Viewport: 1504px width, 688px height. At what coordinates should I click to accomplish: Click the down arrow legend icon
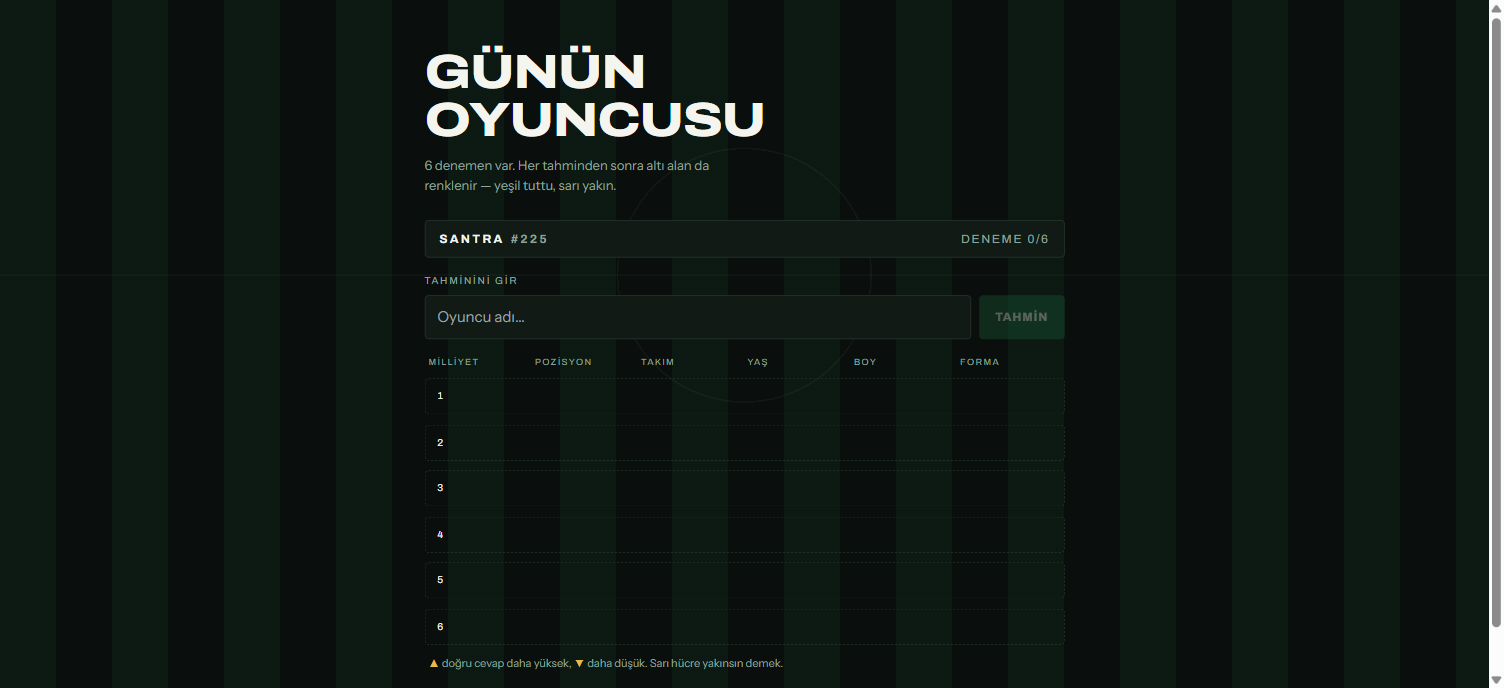[x=579, y=663]
